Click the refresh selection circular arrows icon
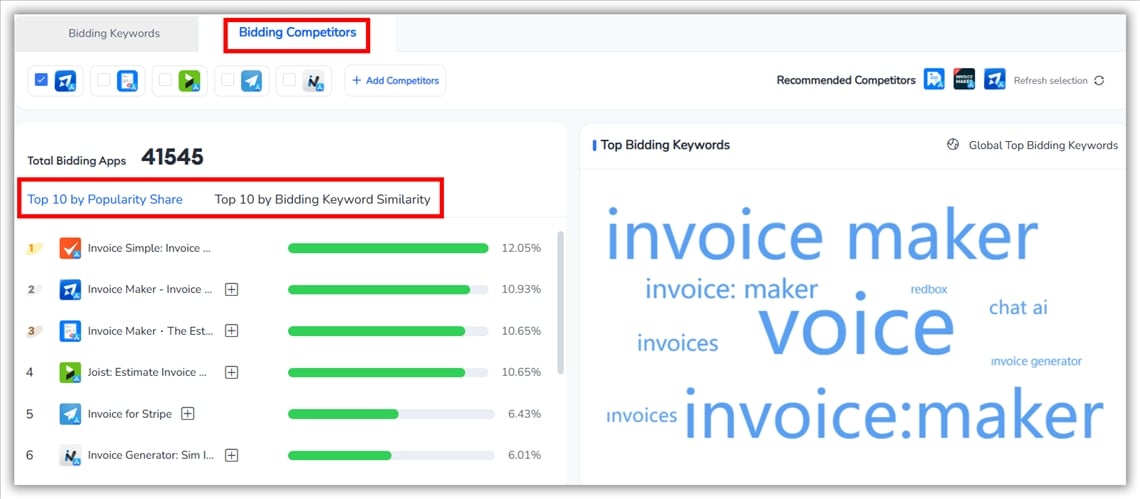The width and height of the screenshot is (1140, 499). 1099,81
